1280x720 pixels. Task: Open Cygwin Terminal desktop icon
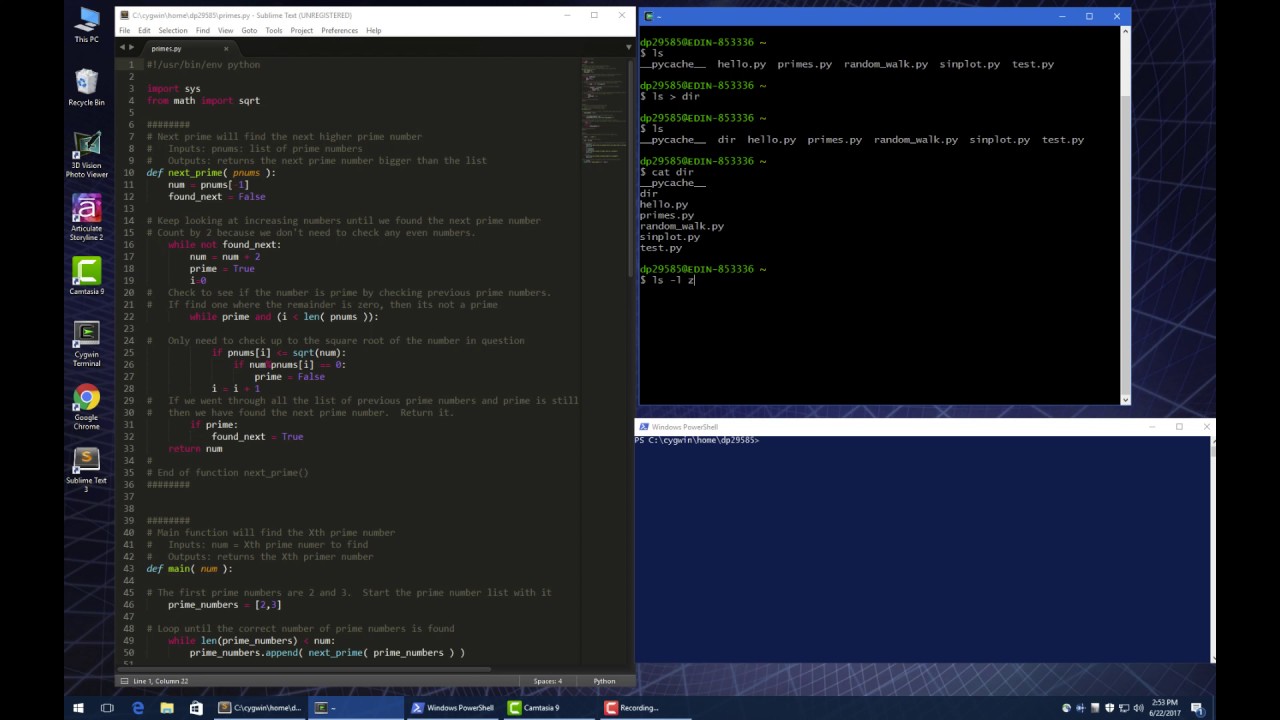click(86, 344)
